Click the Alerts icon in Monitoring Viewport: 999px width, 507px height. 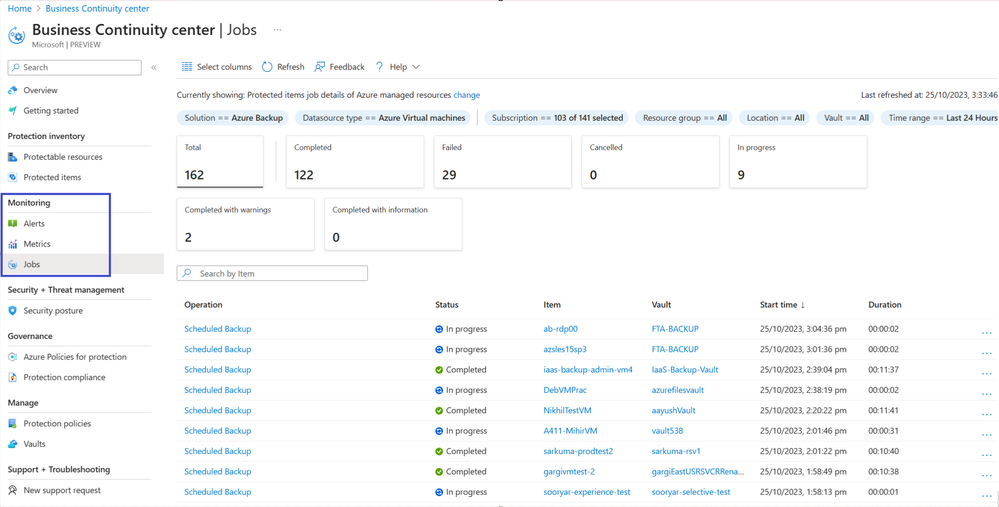(13, 224)
